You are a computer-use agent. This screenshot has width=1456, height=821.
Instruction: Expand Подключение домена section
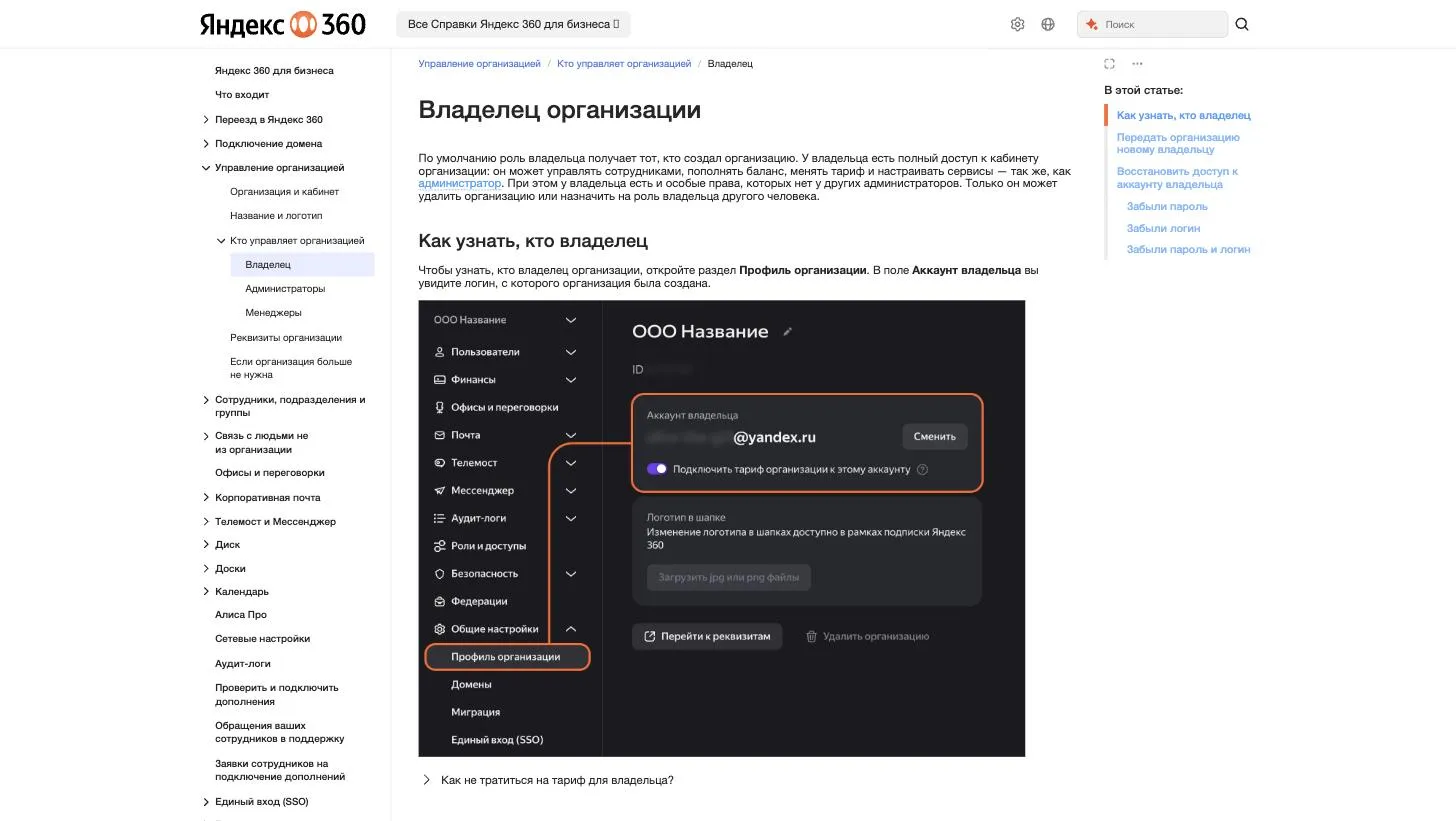point(206,144)
